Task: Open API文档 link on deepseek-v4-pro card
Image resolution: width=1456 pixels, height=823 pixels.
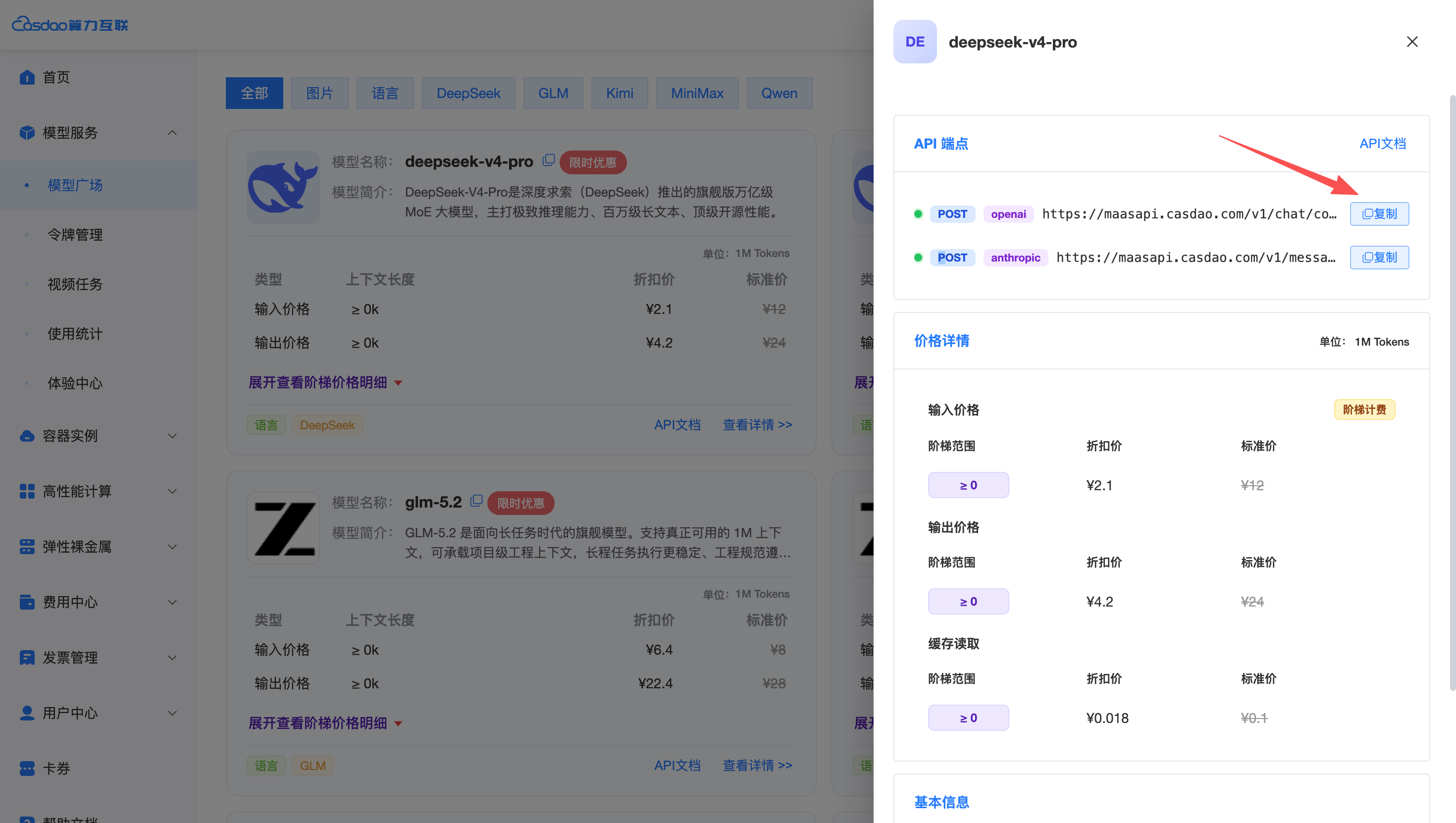Action: [x=677, y=424]
